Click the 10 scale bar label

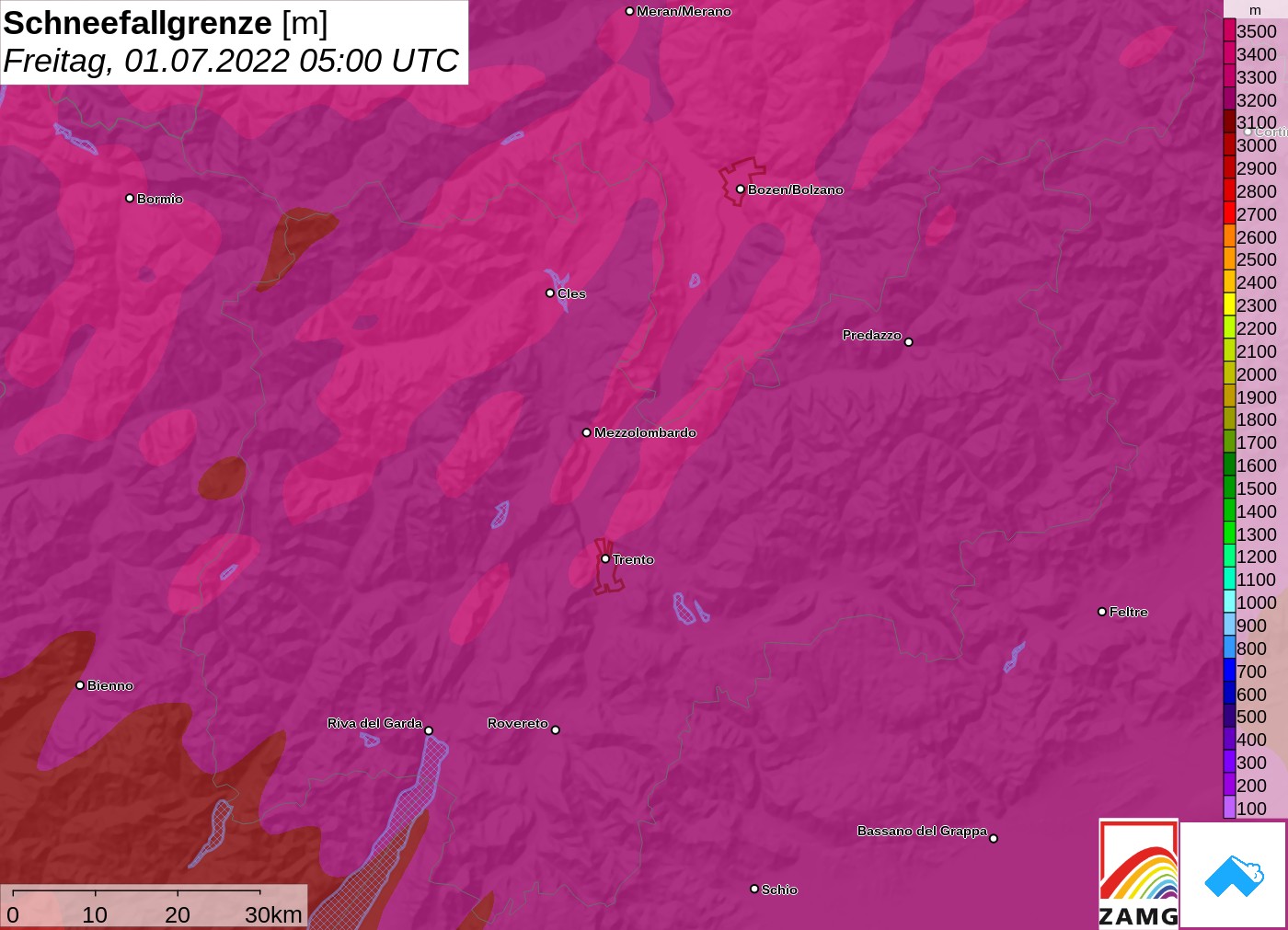[x=95, y=914]
